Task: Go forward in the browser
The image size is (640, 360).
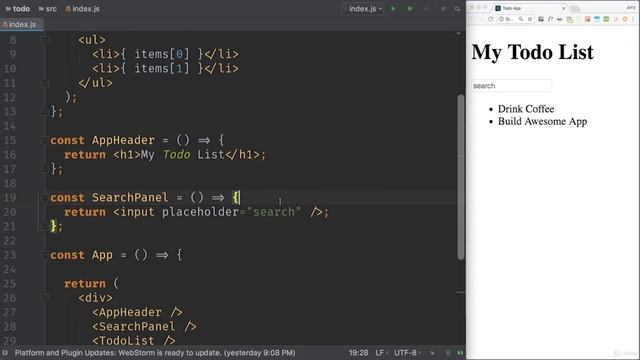Action: coord(481,19)
